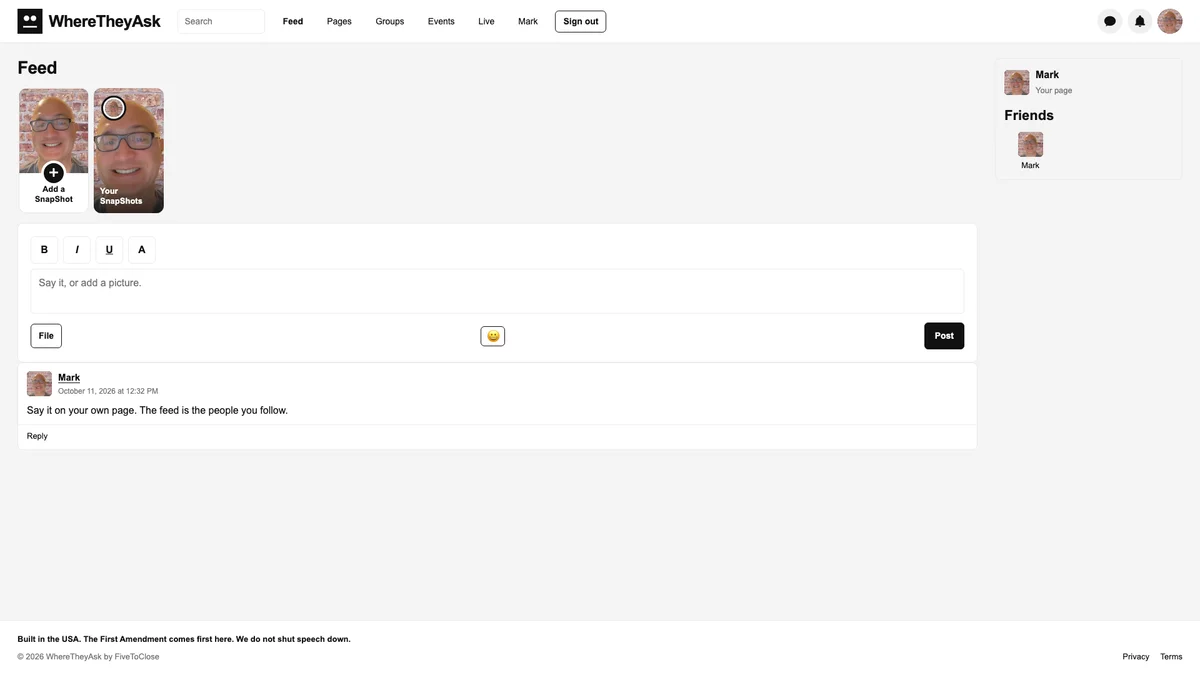Go to the Feed nav item

click(293, 21)
